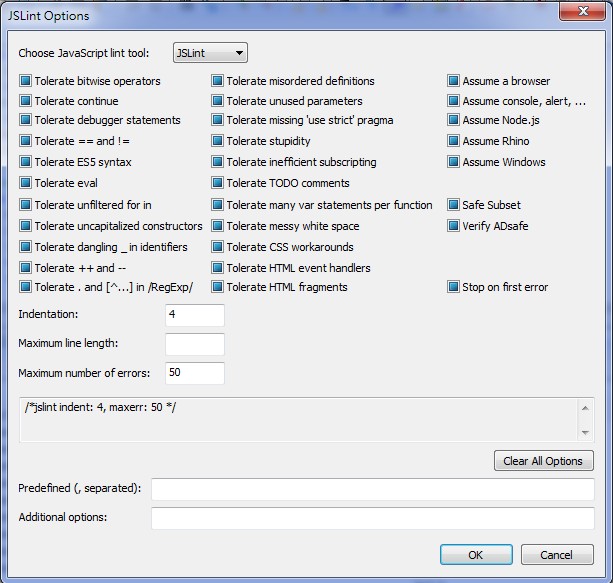Click the Maximum line length field

pos(195,344)
